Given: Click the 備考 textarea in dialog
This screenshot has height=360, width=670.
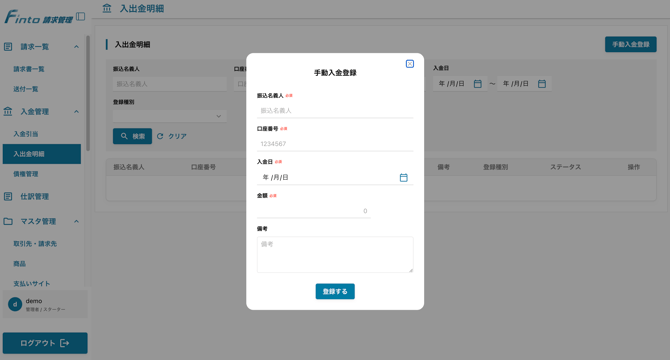Looking at the screenshot, I should click(x=335, y=255).
